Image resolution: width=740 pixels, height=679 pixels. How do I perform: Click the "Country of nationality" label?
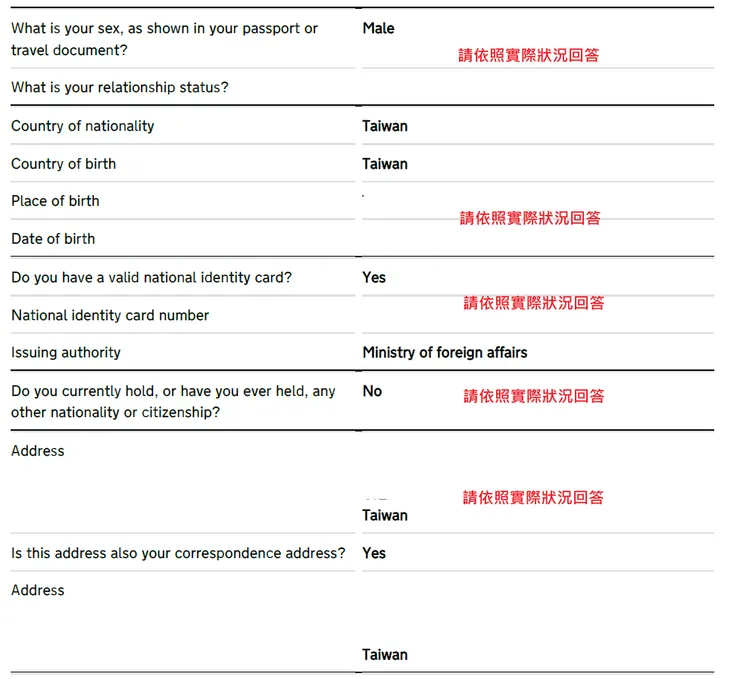[x=82, y=126]
